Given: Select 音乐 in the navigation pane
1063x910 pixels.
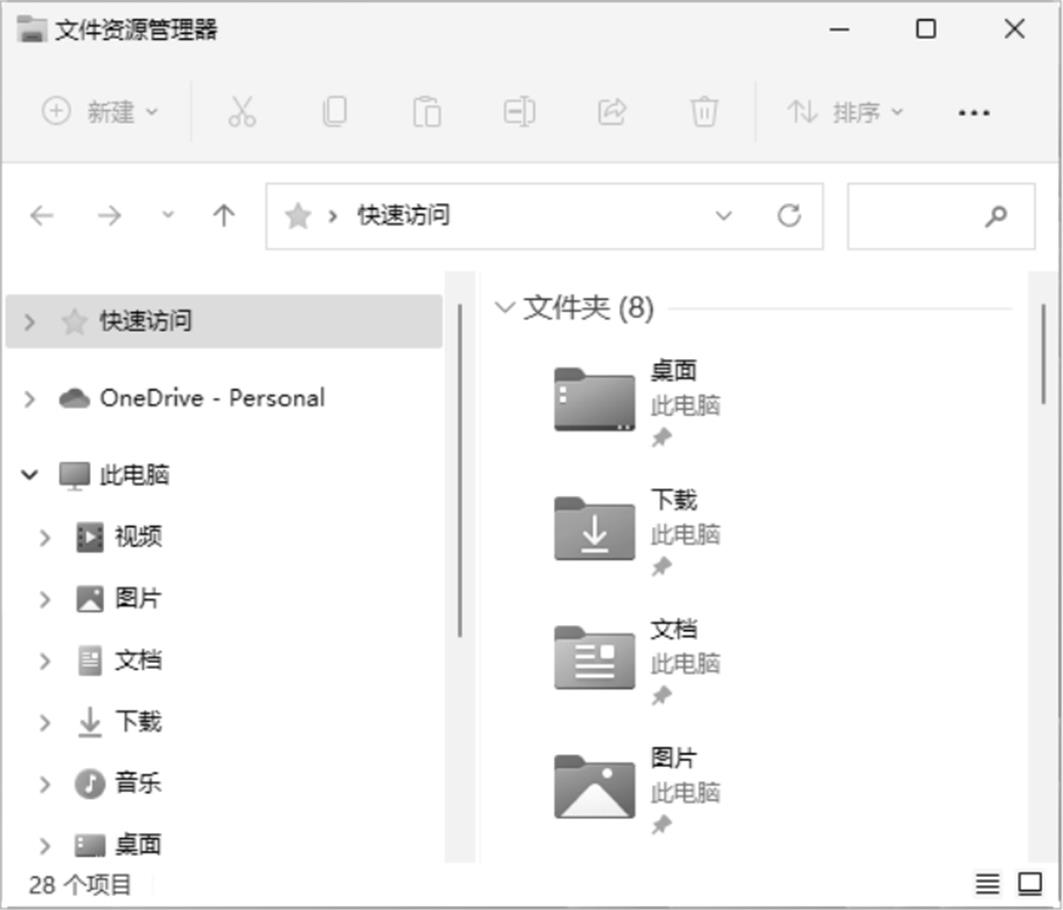Looking at the screenshot, I should [137, 783].
